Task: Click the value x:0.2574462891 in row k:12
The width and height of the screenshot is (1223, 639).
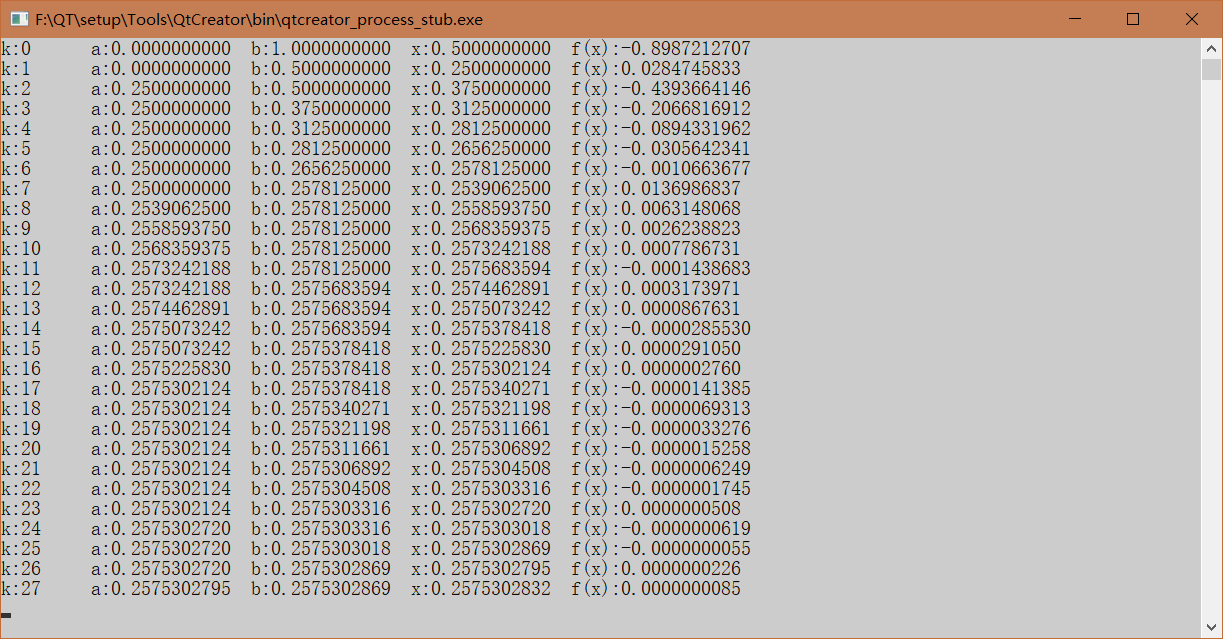Action: coord(481,289)
